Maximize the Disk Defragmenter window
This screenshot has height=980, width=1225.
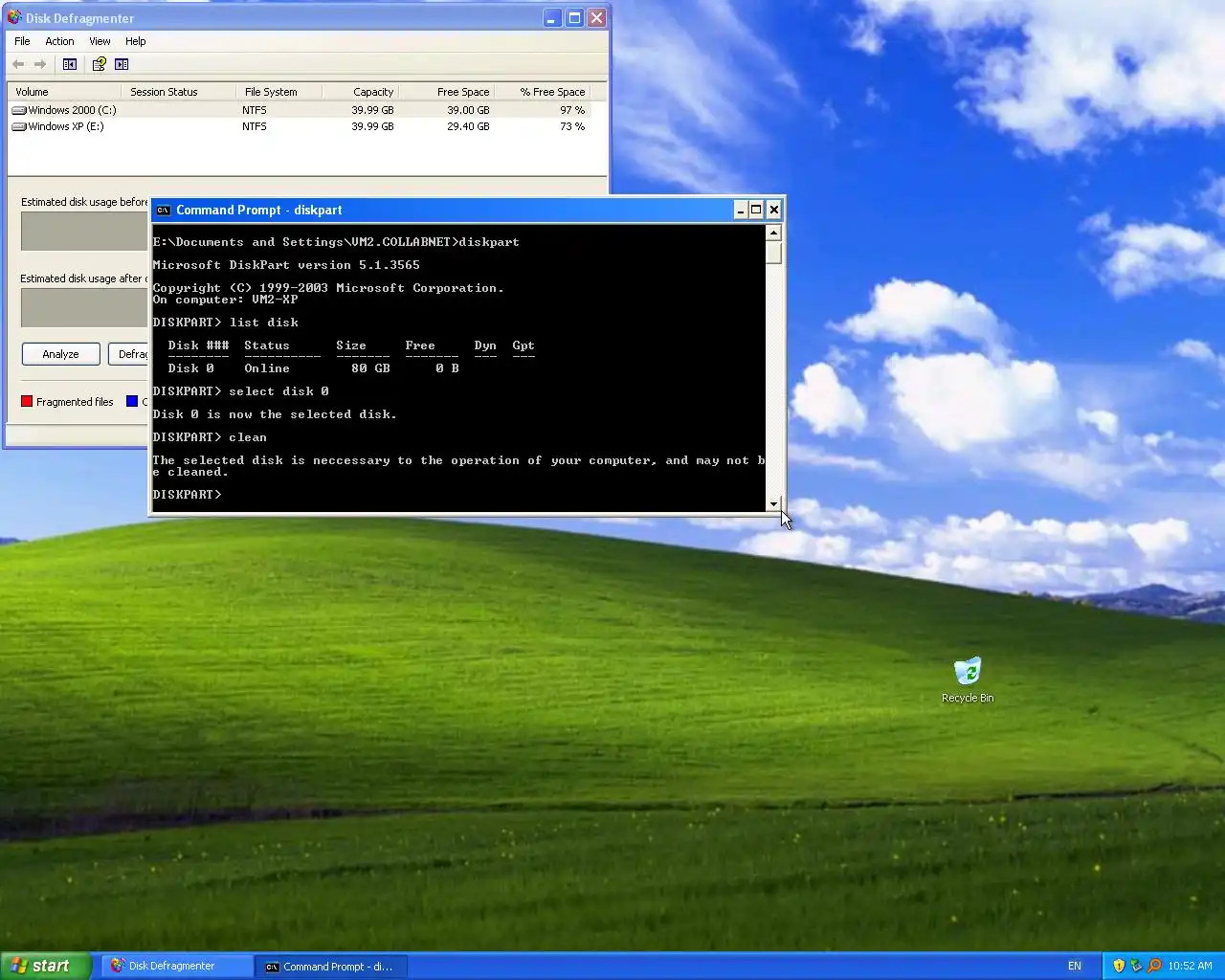pyautogui.click(x=574, y=18)
